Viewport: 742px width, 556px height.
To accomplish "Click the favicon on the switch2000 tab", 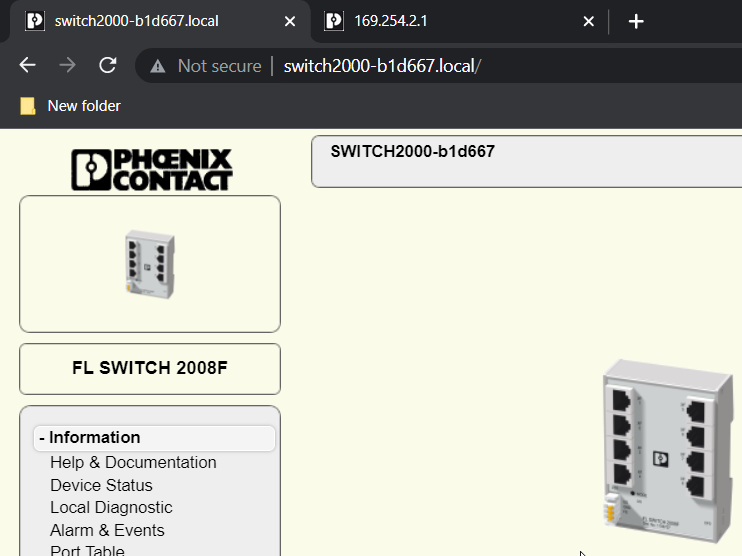I will [x=35, y=21].
